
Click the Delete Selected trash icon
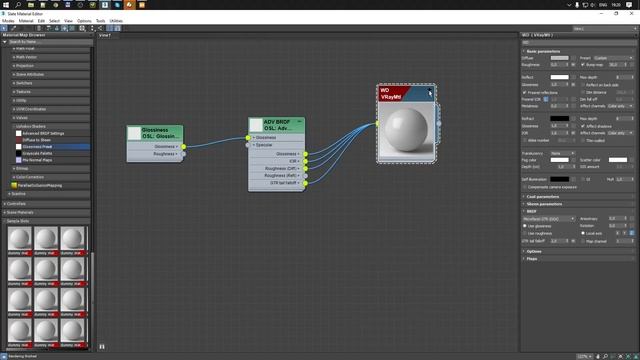coord(39,28)
